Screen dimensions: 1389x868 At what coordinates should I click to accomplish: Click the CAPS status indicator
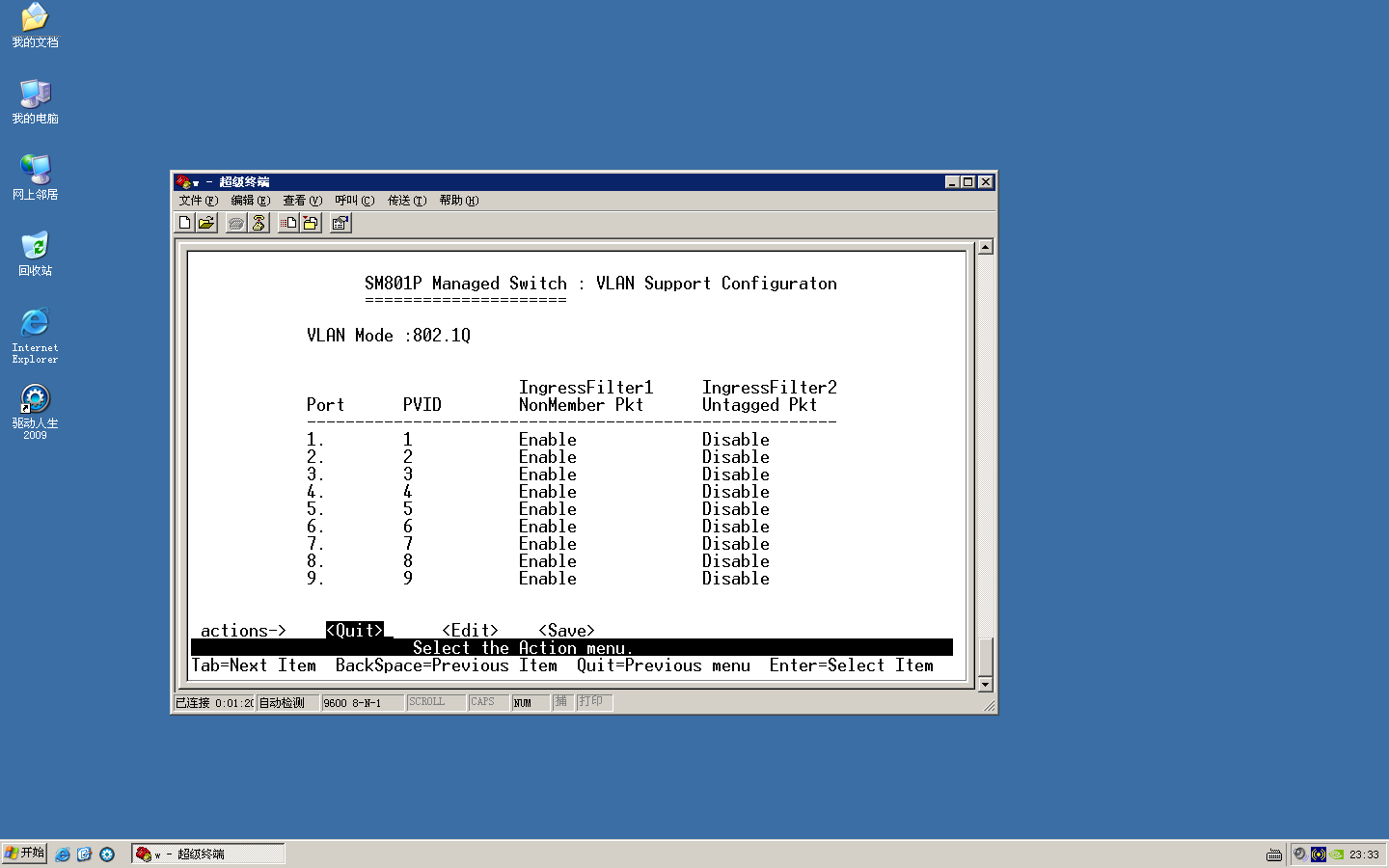point(488,702)
